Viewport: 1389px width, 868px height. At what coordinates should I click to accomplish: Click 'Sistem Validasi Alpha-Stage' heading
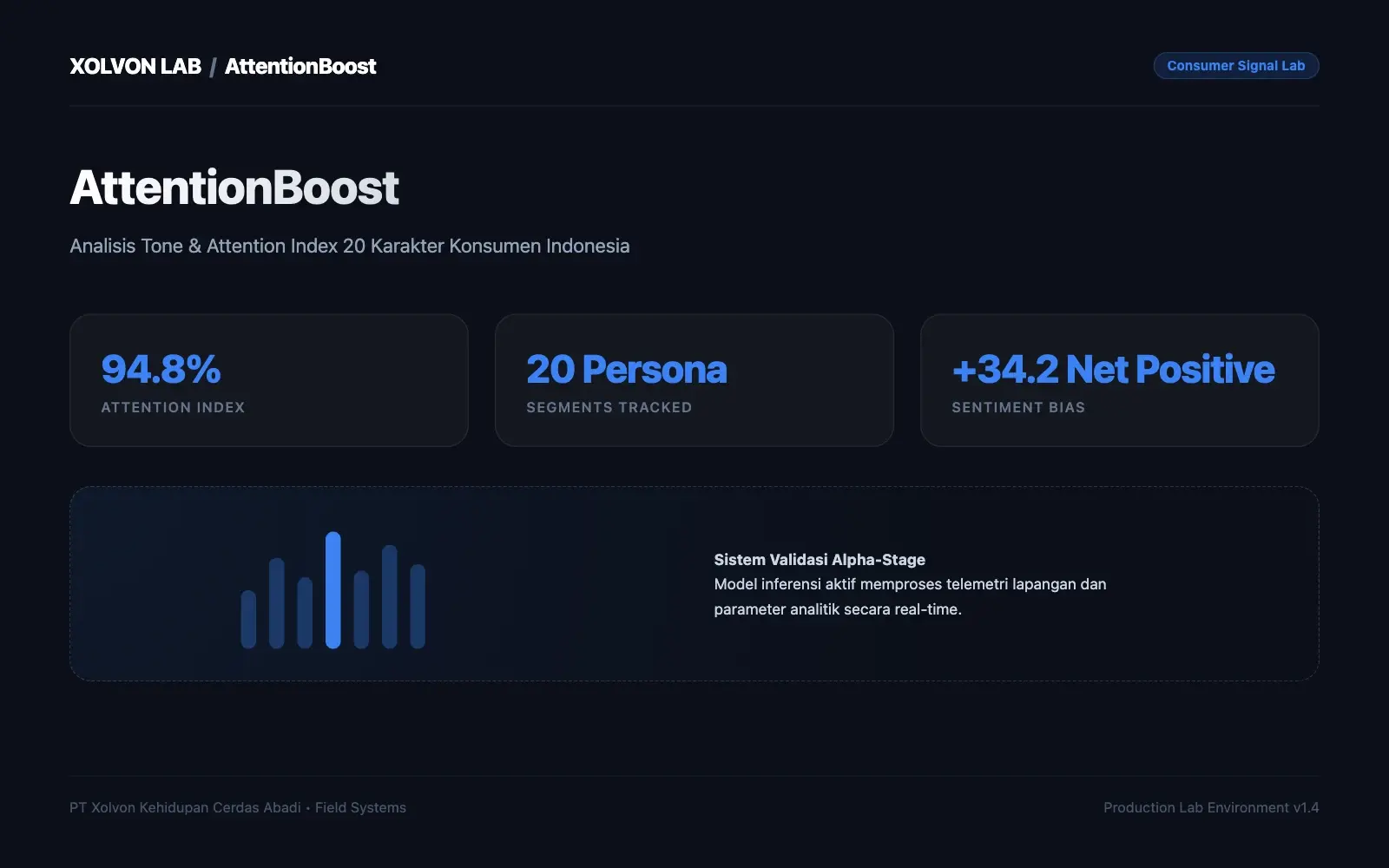point(820,560)
